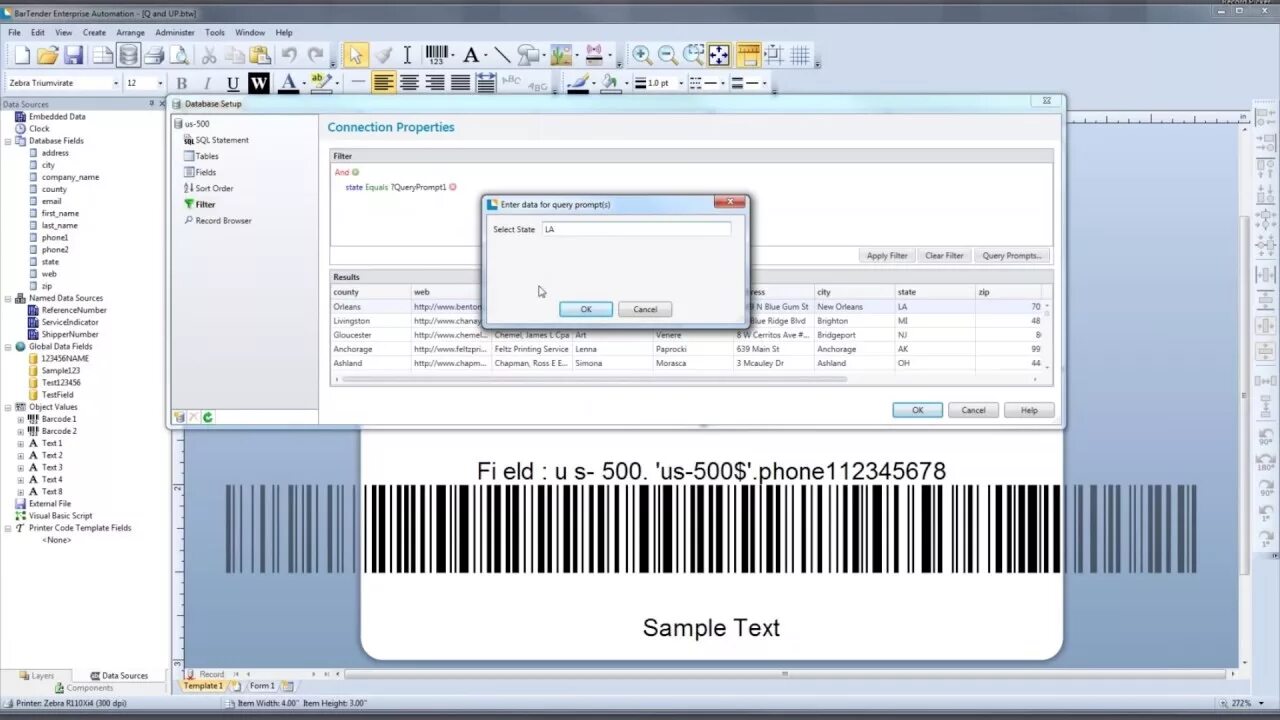Click the Redo arrow icon
Viewport: 1280px width, 720px height.
click(316, 56)
